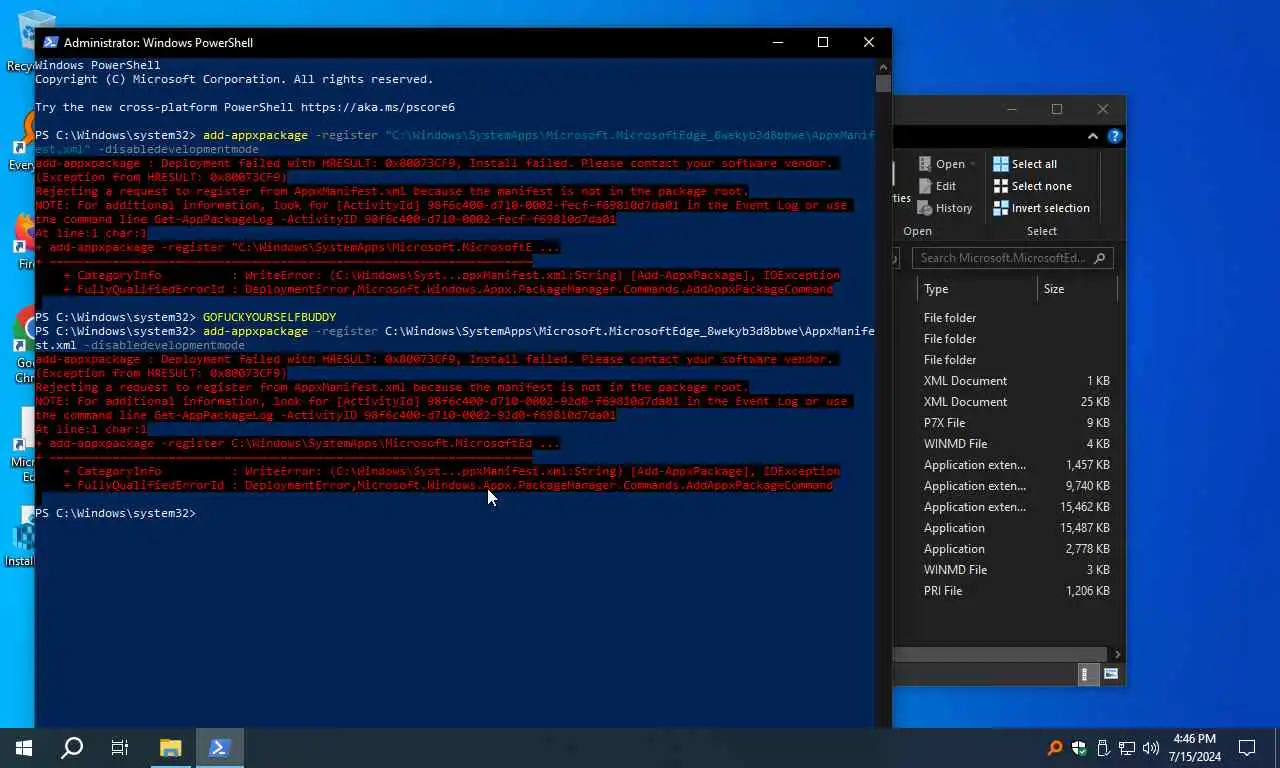Expand the Open button's dropdown arrow

coord(973,164)
